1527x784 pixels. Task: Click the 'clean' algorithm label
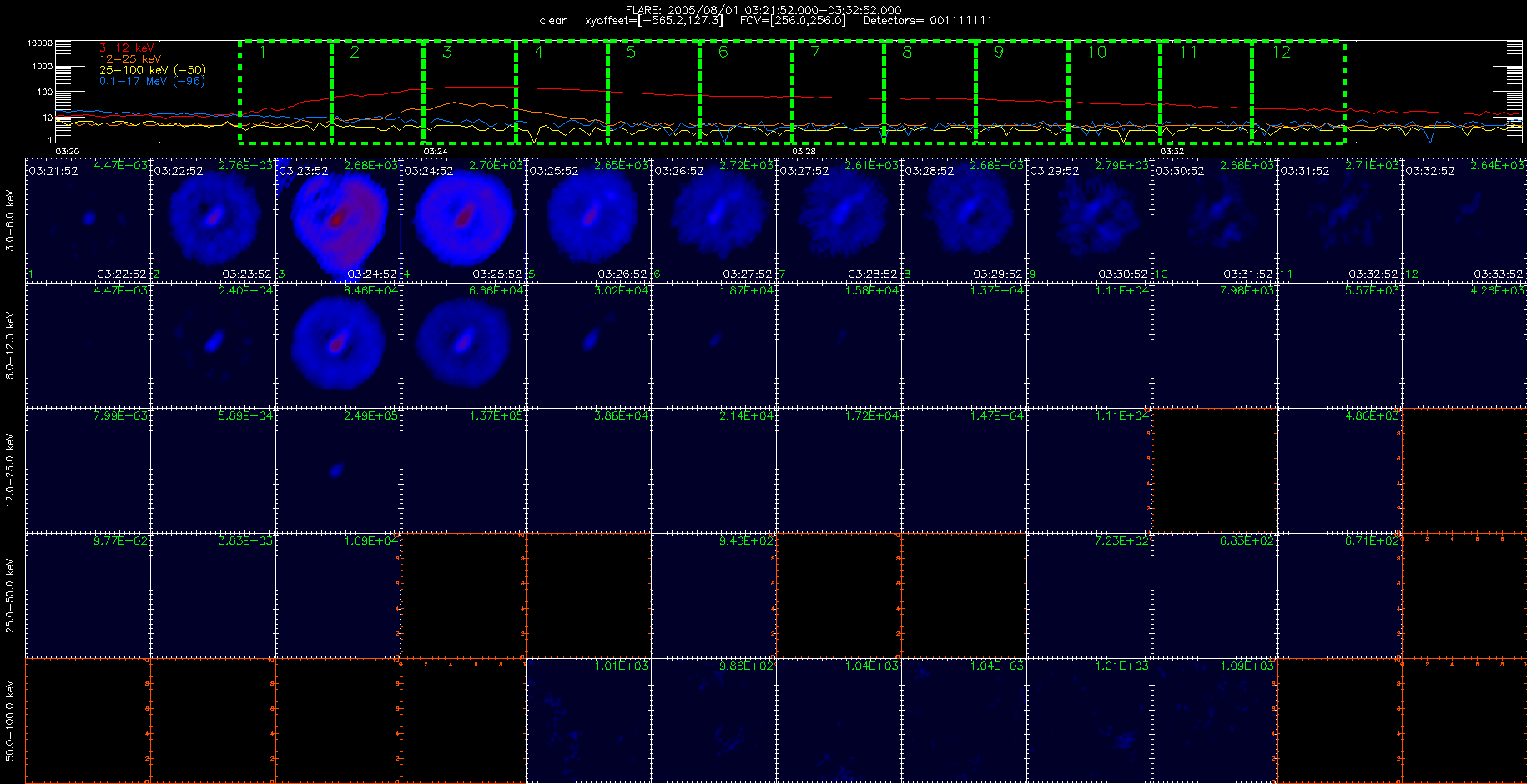[554, 21]
